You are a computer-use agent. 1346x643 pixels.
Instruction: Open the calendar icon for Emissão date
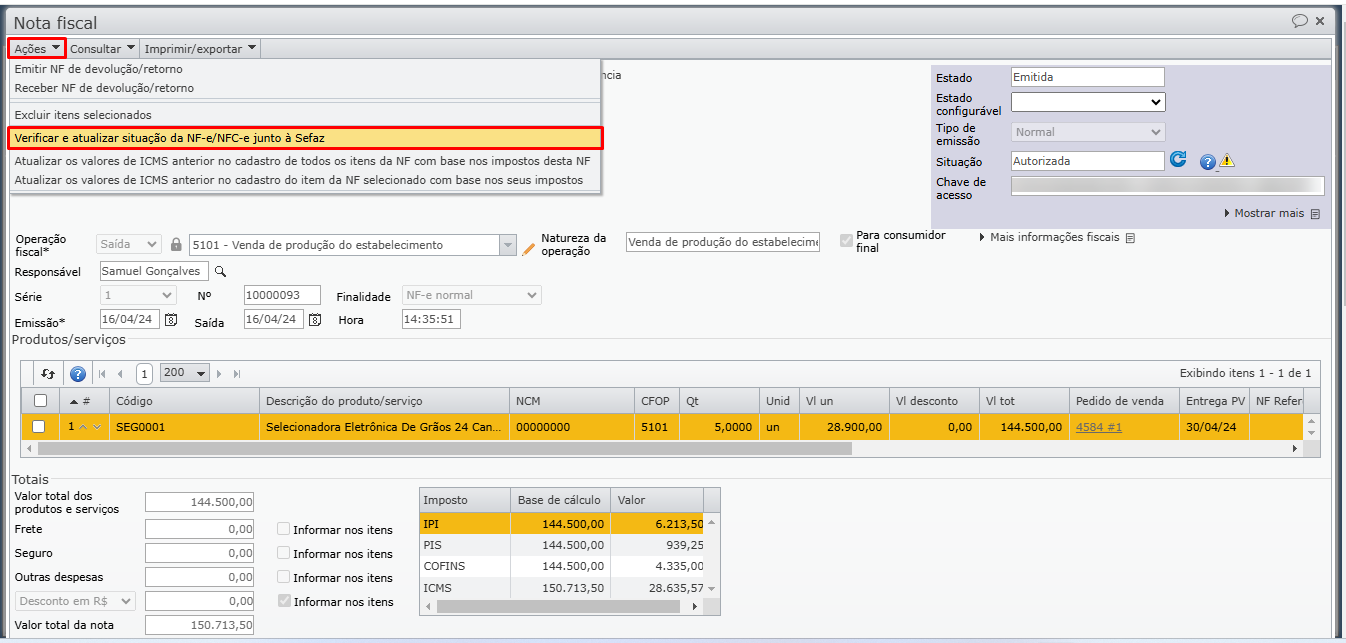click(171, 320)
